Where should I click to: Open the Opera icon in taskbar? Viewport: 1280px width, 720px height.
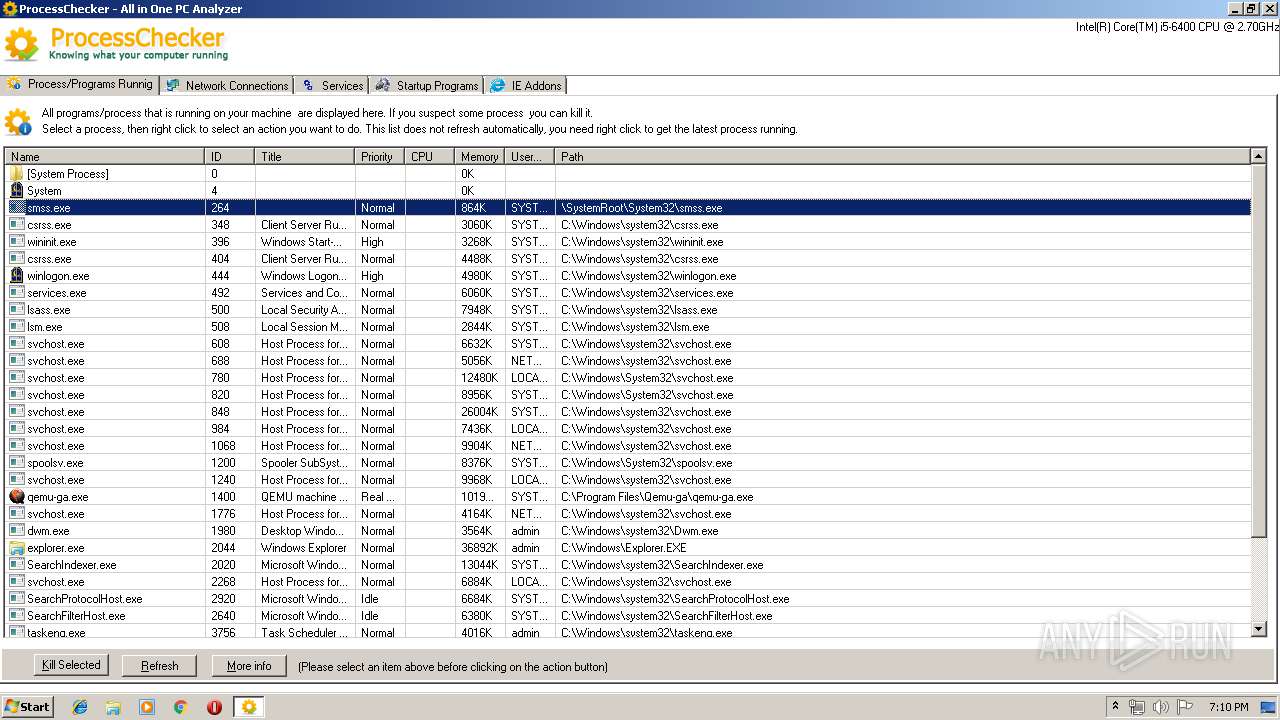[214, 707]
